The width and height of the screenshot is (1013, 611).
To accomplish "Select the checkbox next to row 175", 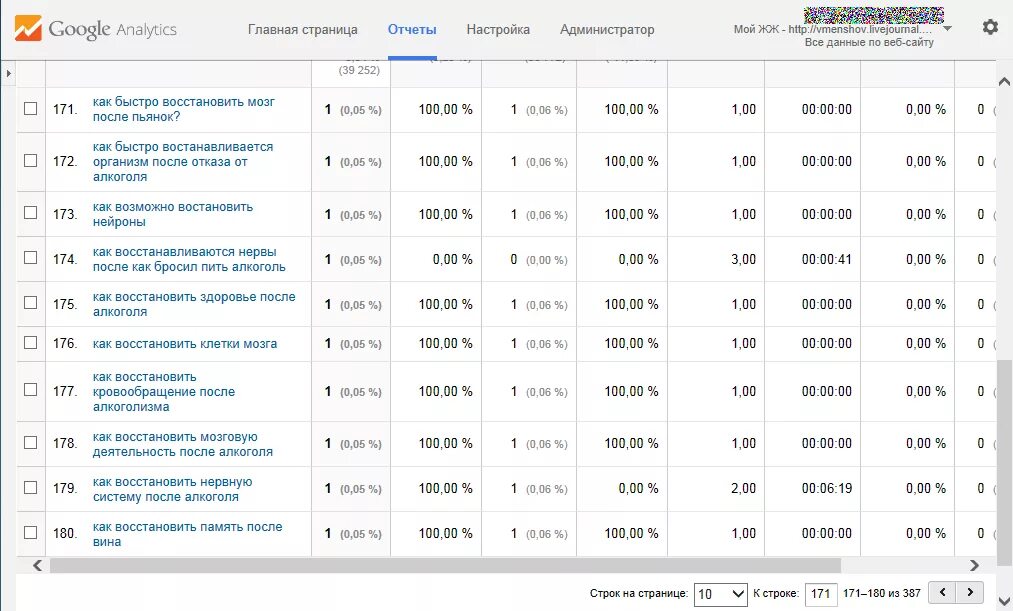I will (x=30, y=304).
